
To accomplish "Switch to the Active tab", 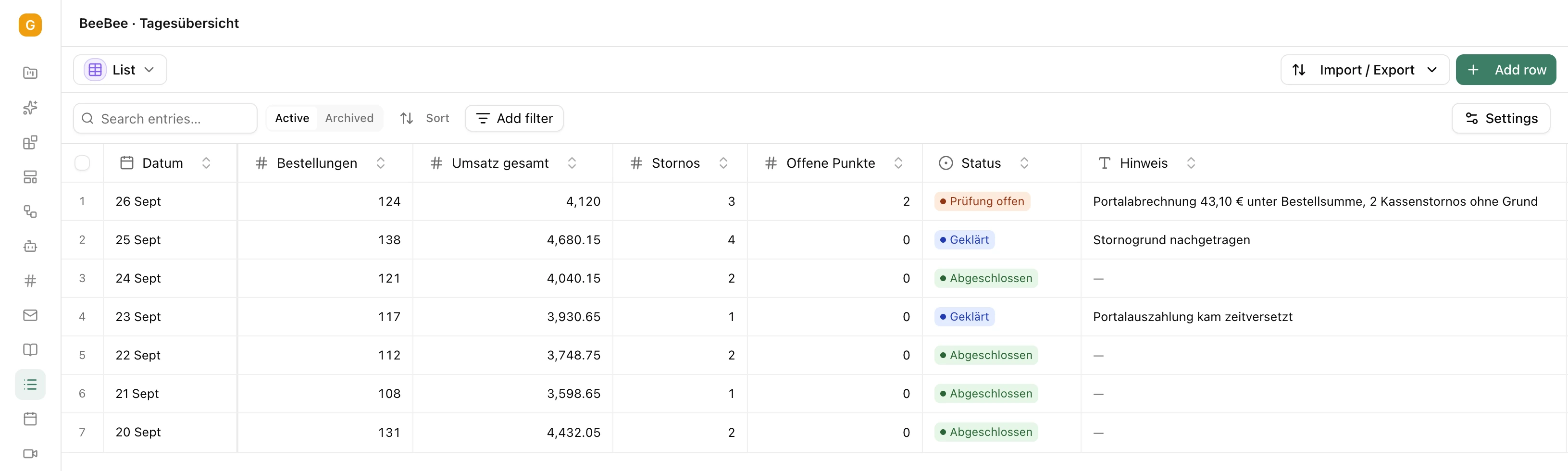I will pos(292,118).
